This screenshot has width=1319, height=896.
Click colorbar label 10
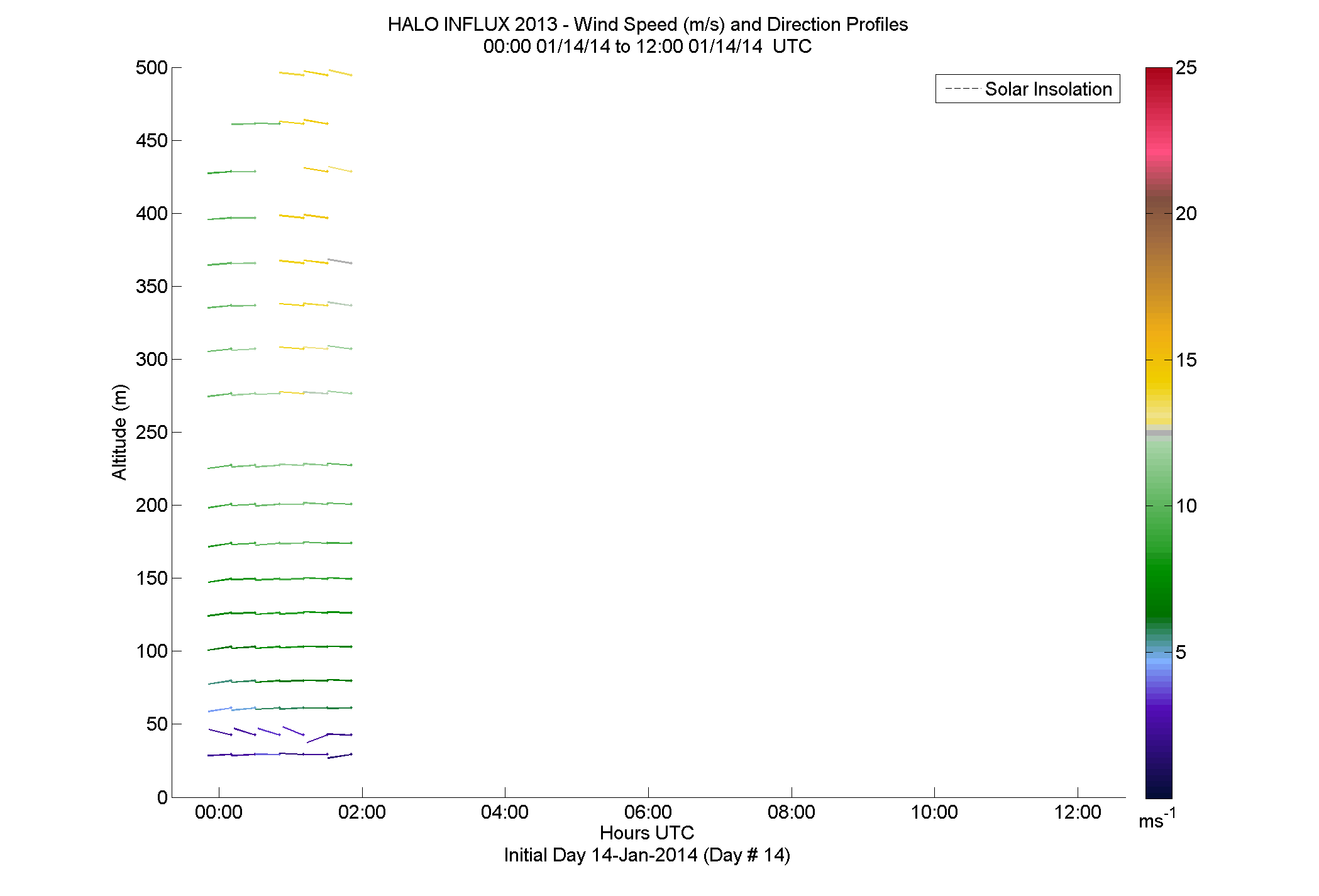pyautogui.click(x=1186, y=506)
